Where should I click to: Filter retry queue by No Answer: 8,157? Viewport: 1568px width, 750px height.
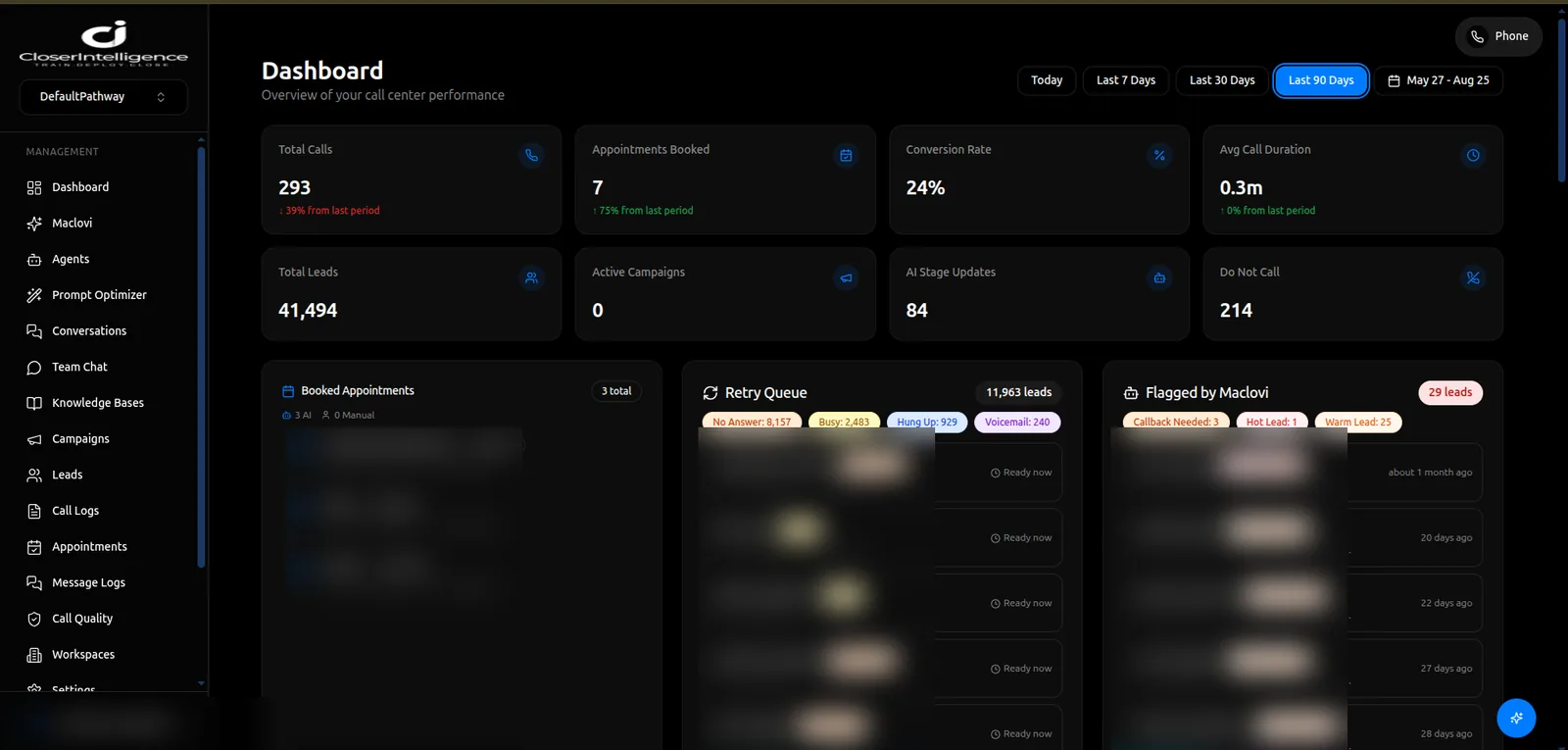[752, 423]
